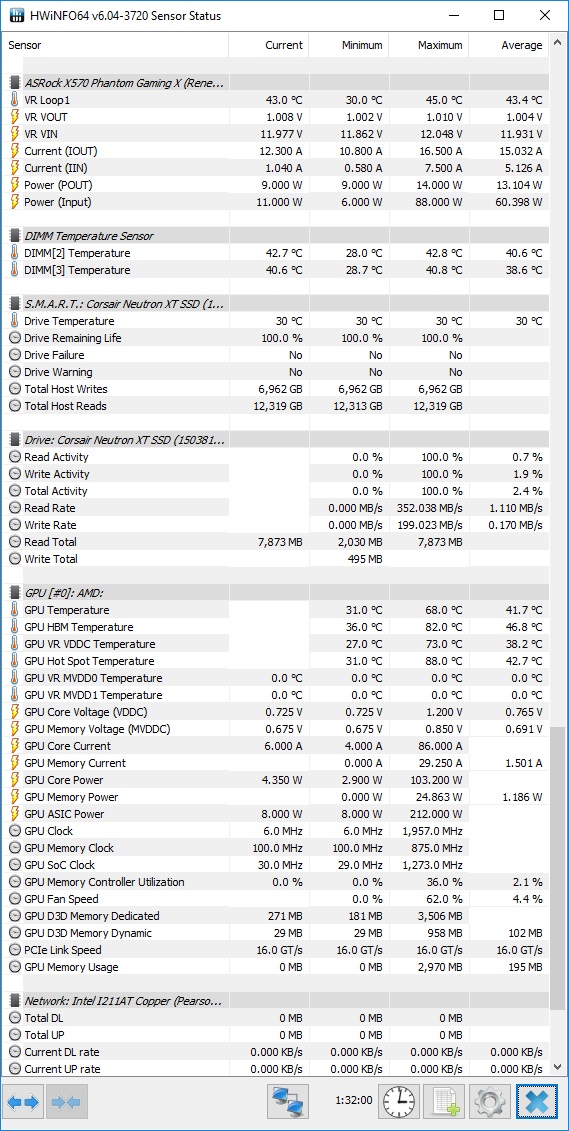Image resolution: width=569 pixels, height=1131 pixels.
Task: Click the Maximum column header
Action: 428,45
